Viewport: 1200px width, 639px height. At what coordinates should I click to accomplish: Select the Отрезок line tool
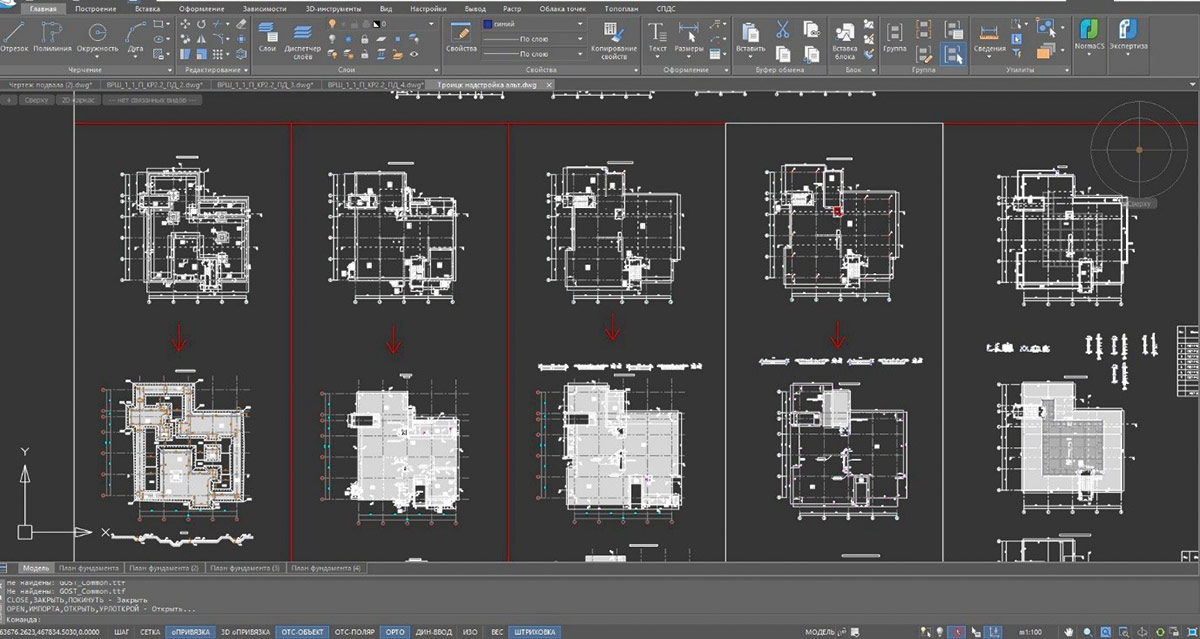pos(14,33)
